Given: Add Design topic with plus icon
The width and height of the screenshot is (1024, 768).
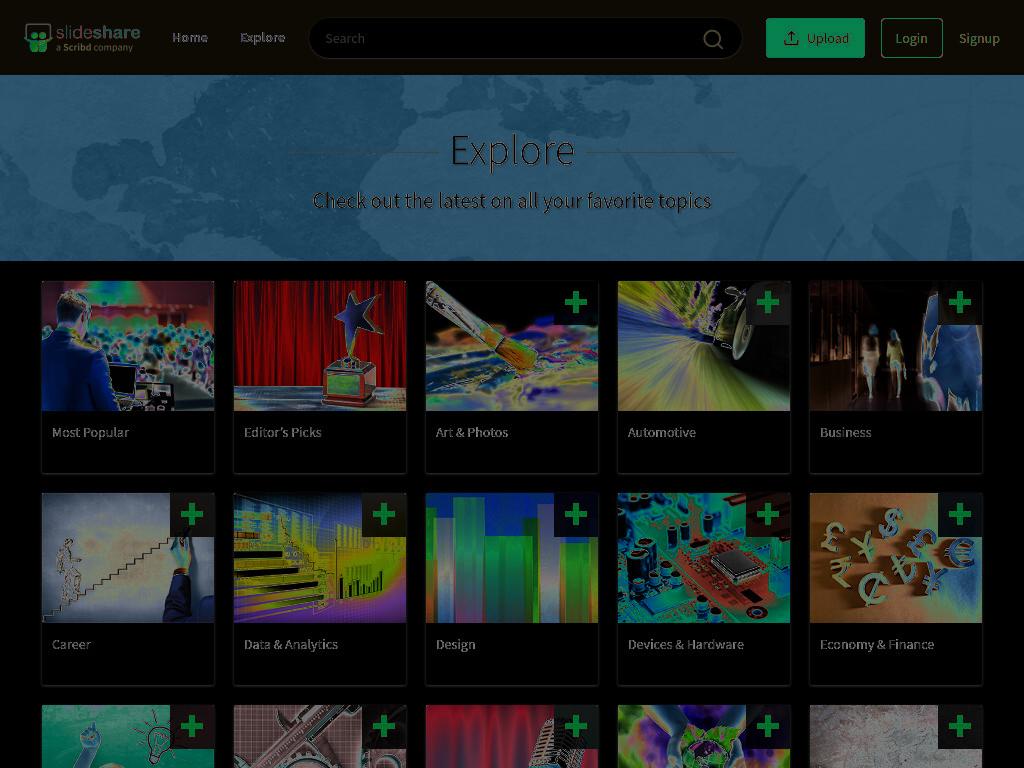Looking at the screenshot, I should click(x=575, y=515).
